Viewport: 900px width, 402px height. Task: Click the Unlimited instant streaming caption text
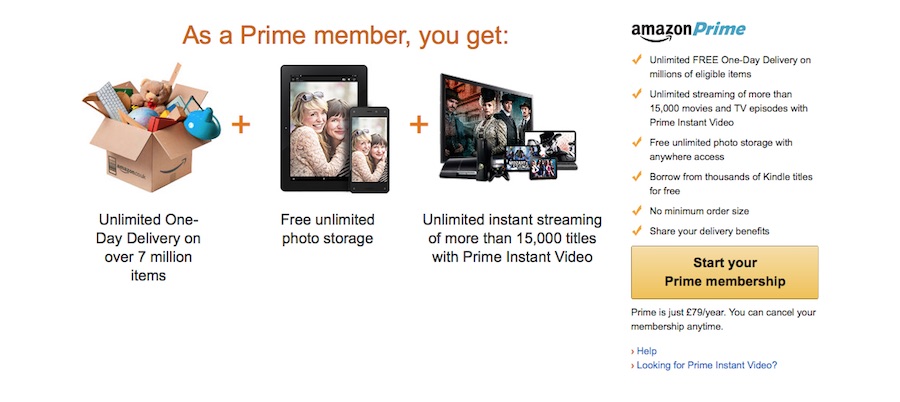[x=512, y=238]
